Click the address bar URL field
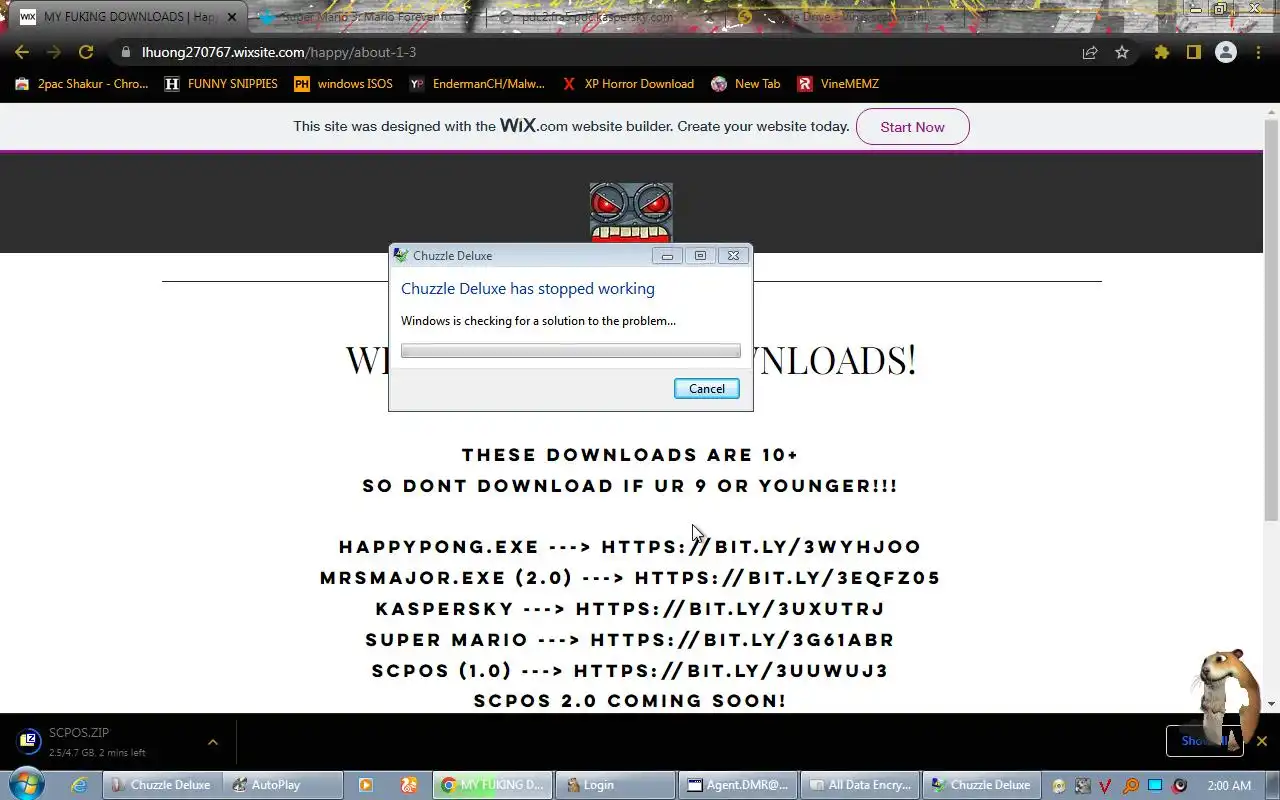This screenshot has width=1280, height=800. tap(600, 52)
